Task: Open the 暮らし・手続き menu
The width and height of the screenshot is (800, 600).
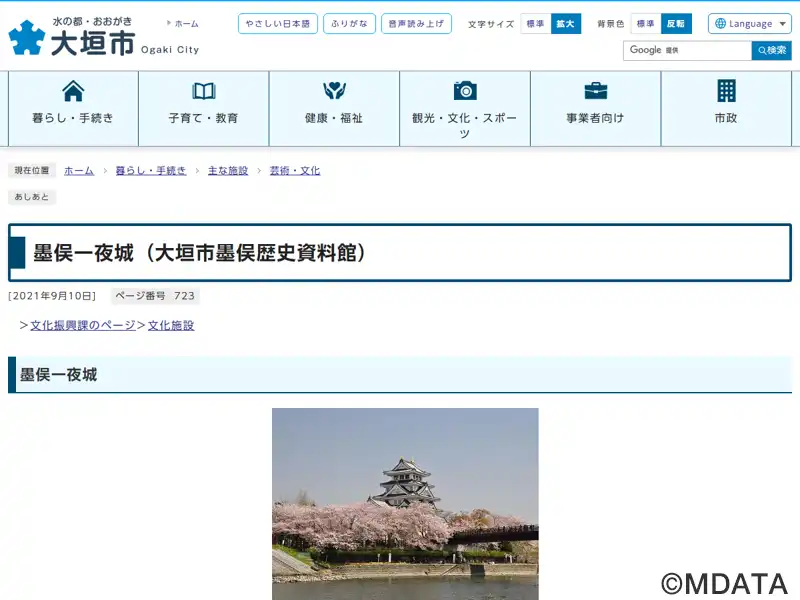Action: tap(73, 109)
